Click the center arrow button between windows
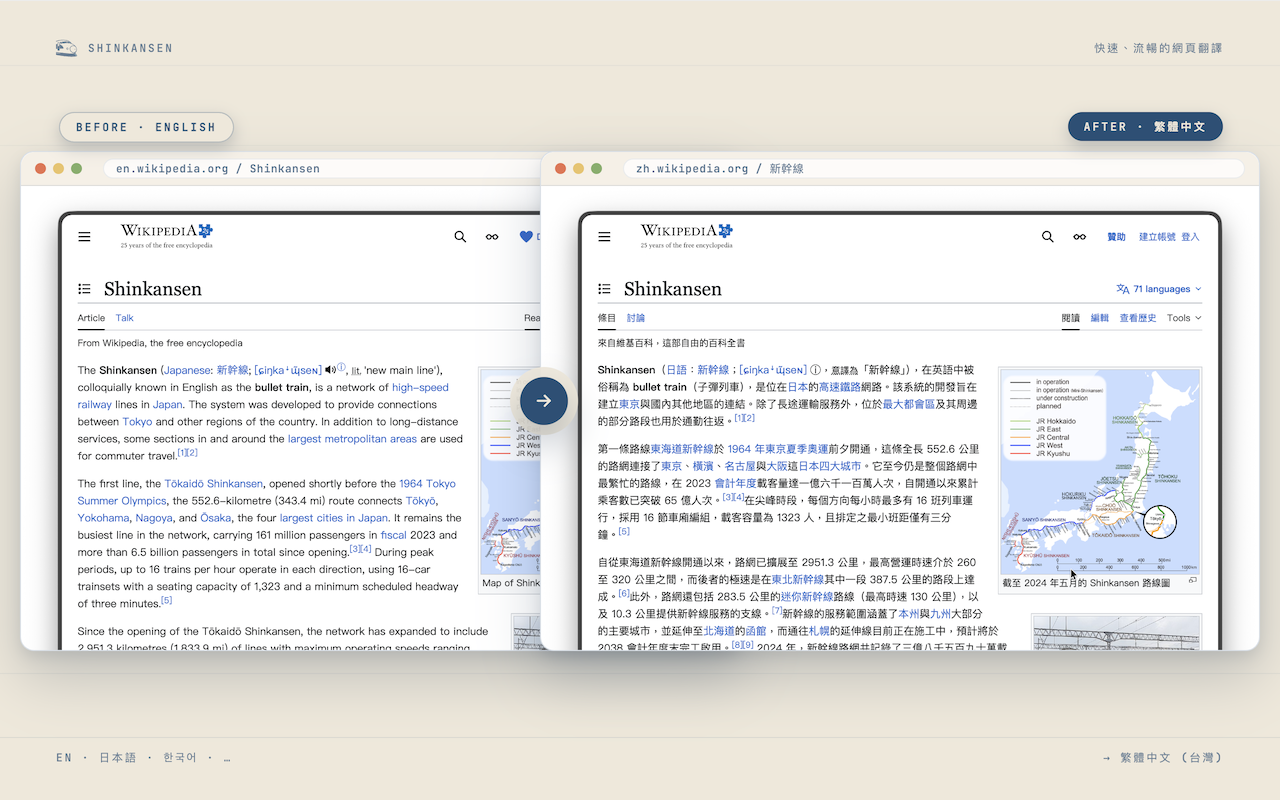 [x=543, y=401]
